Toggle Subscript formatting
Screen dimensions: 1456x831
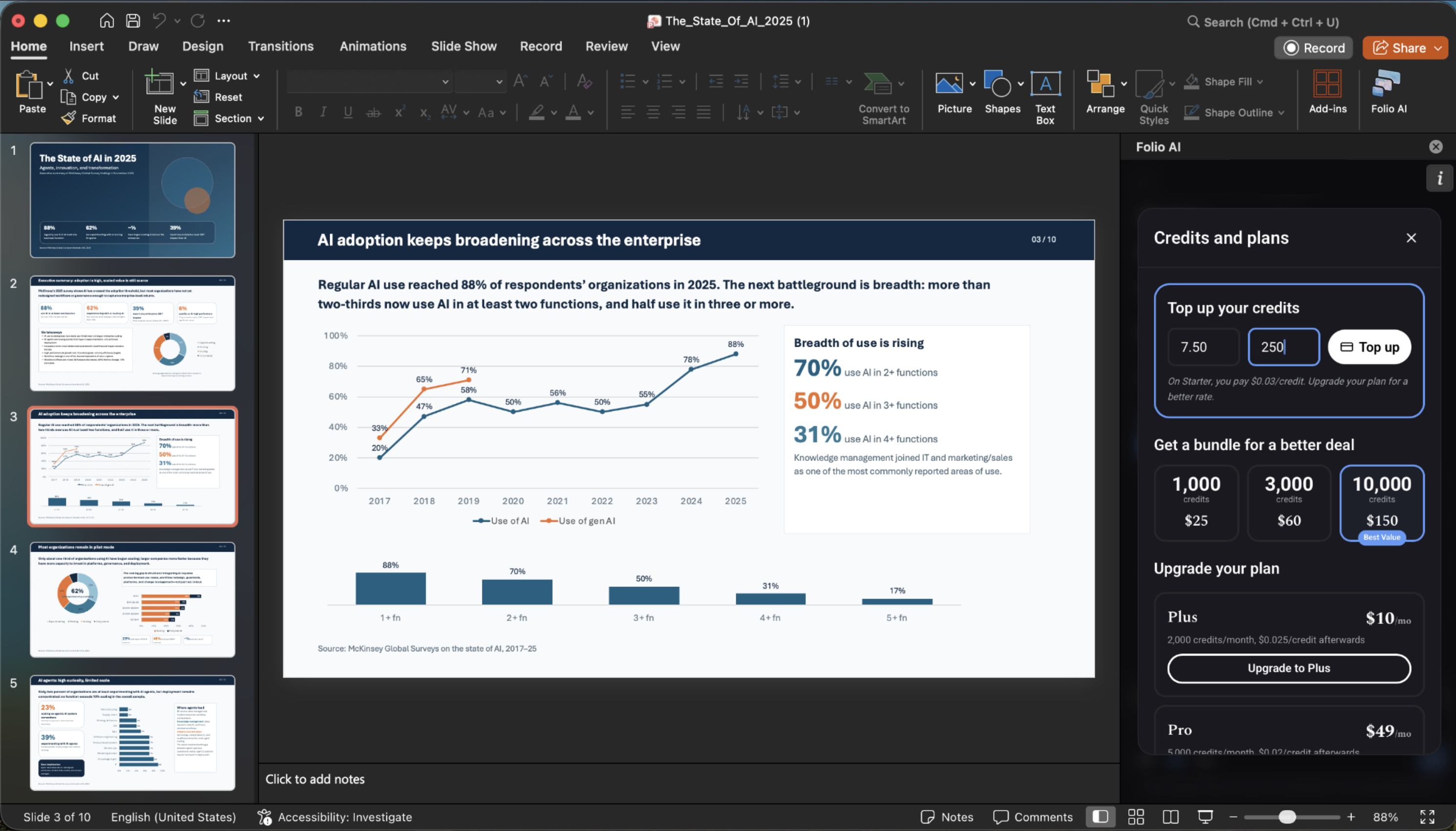(x=425, y=112)
